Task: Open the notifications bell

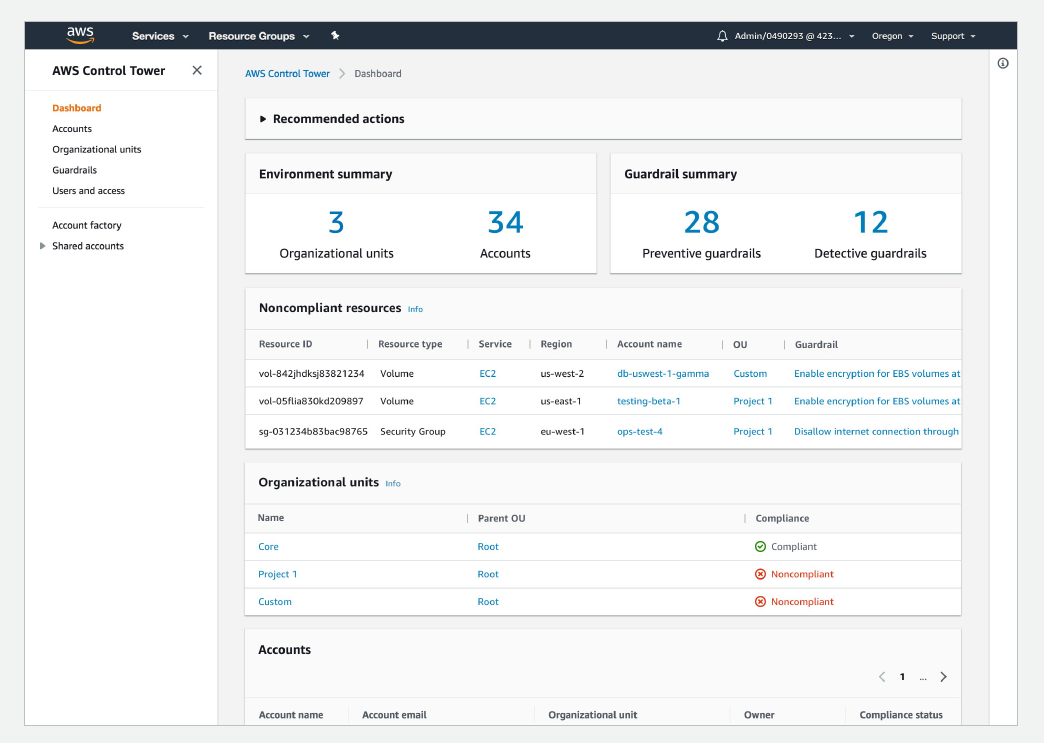Action: pyautogui.click(x=722, y=36)
